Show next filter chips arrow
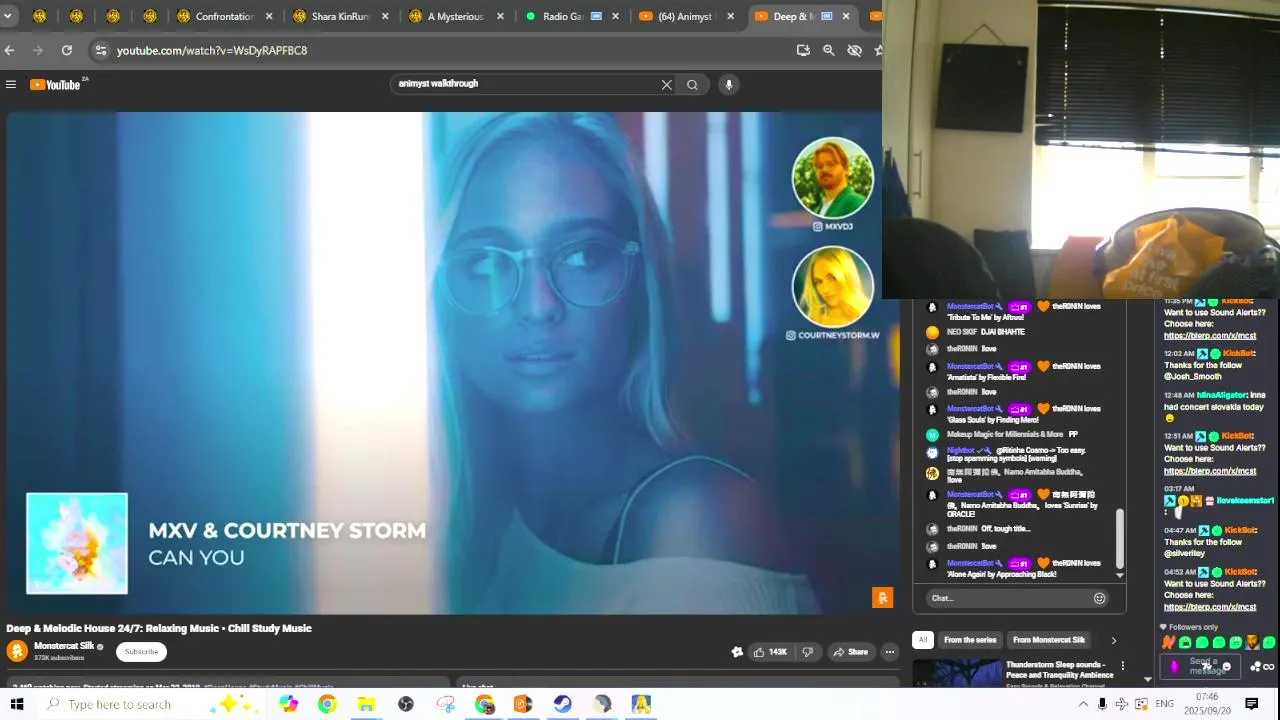The width and height of the screenshot is (1280, 720). [x=1113, y=640]
